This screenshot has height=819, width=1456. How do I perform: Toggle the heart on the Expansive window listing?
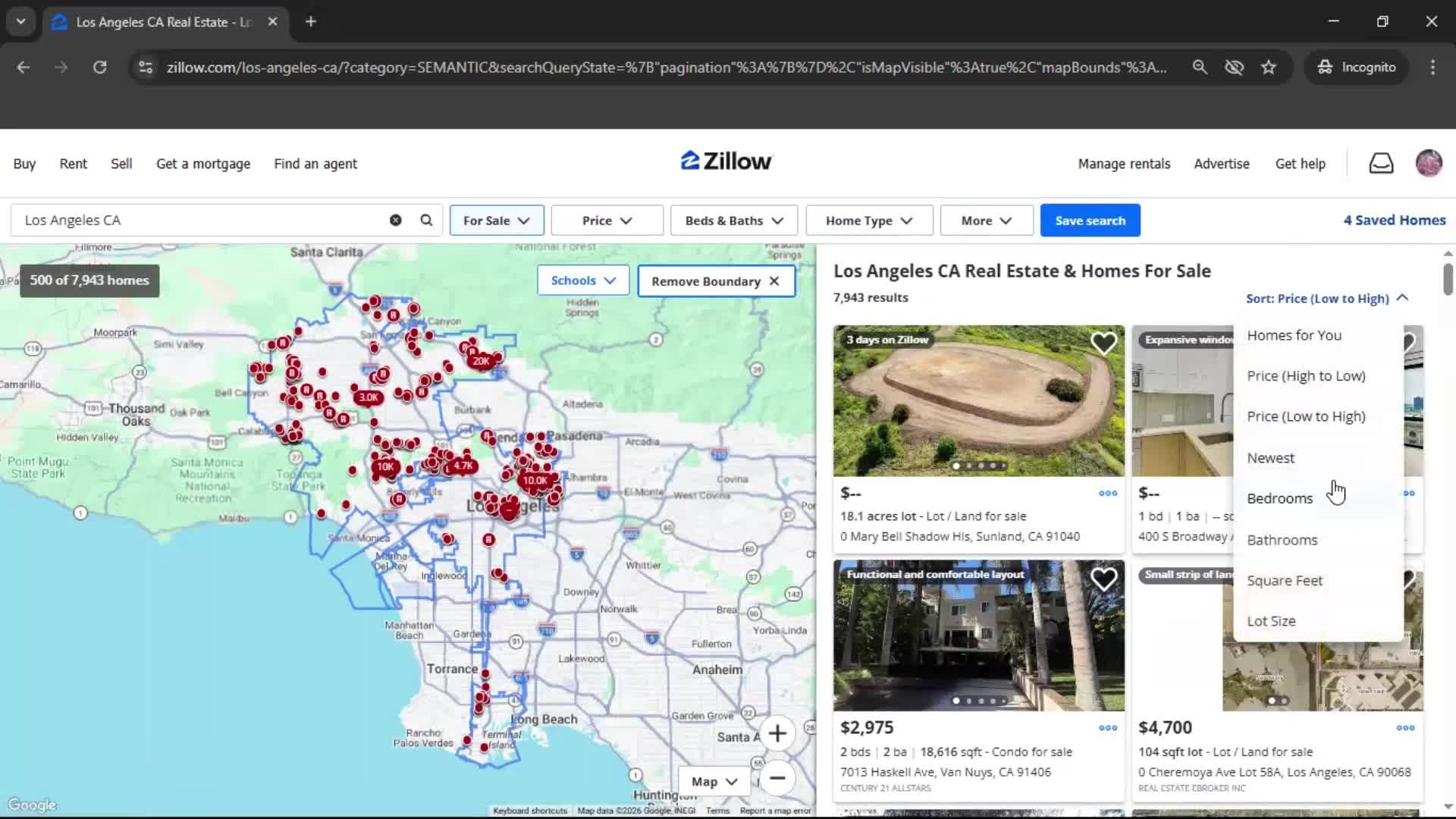(x=1409, y=343)
